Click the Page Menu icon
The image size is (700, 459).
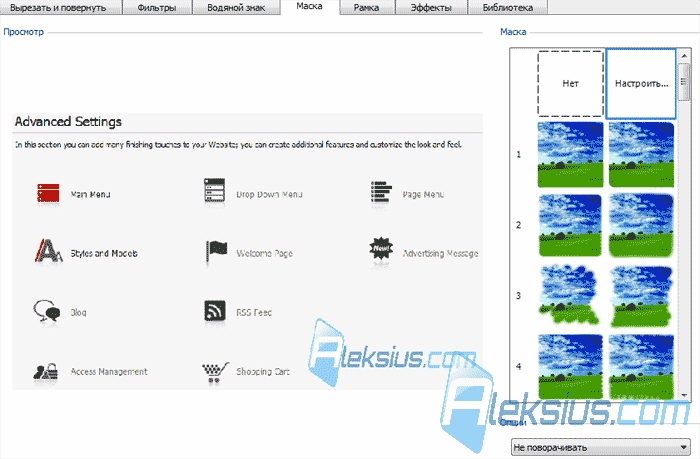[381, 193]
